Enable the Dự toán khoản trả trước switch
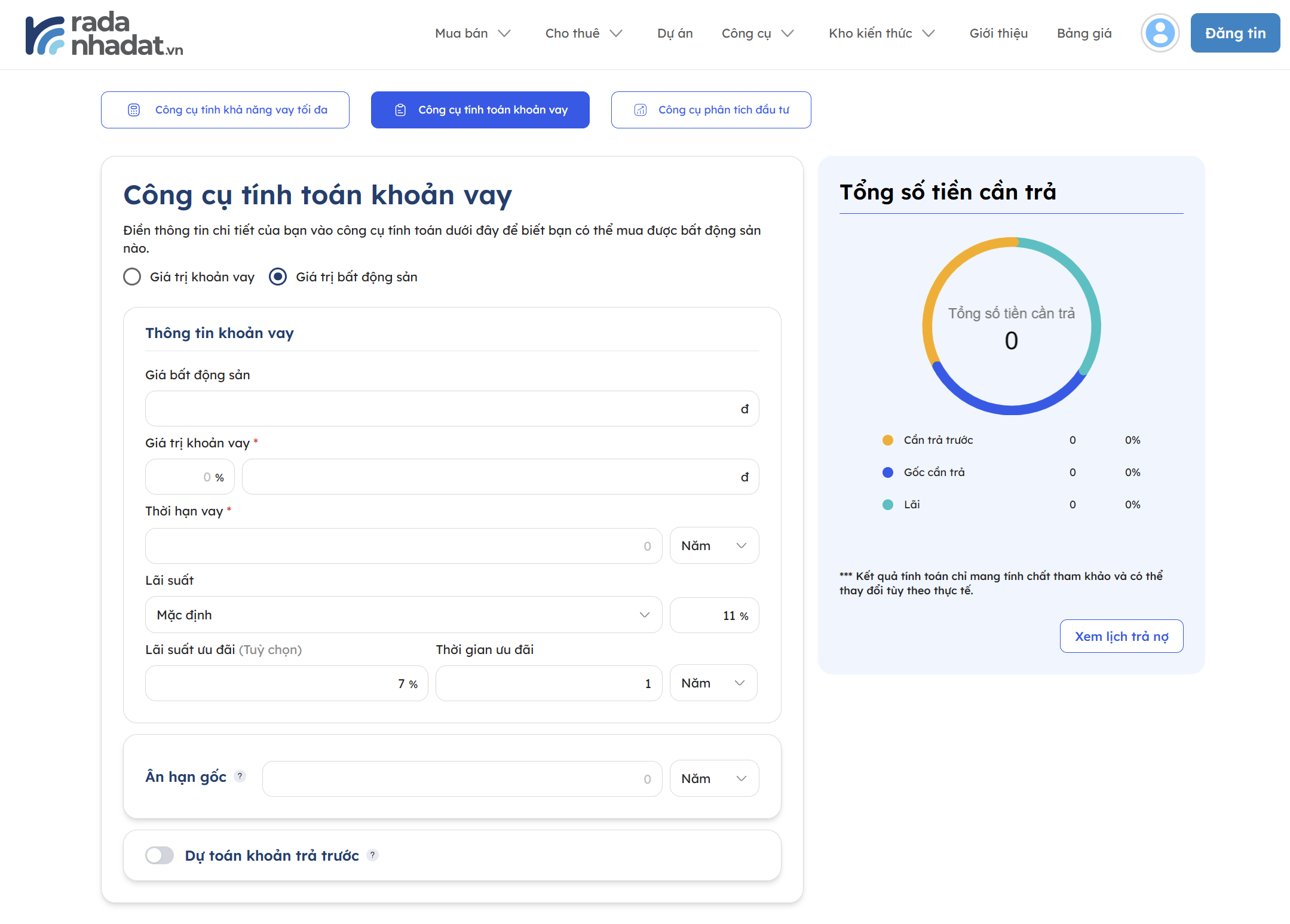Screen dimensions: 1290x924 pos(160,855)
